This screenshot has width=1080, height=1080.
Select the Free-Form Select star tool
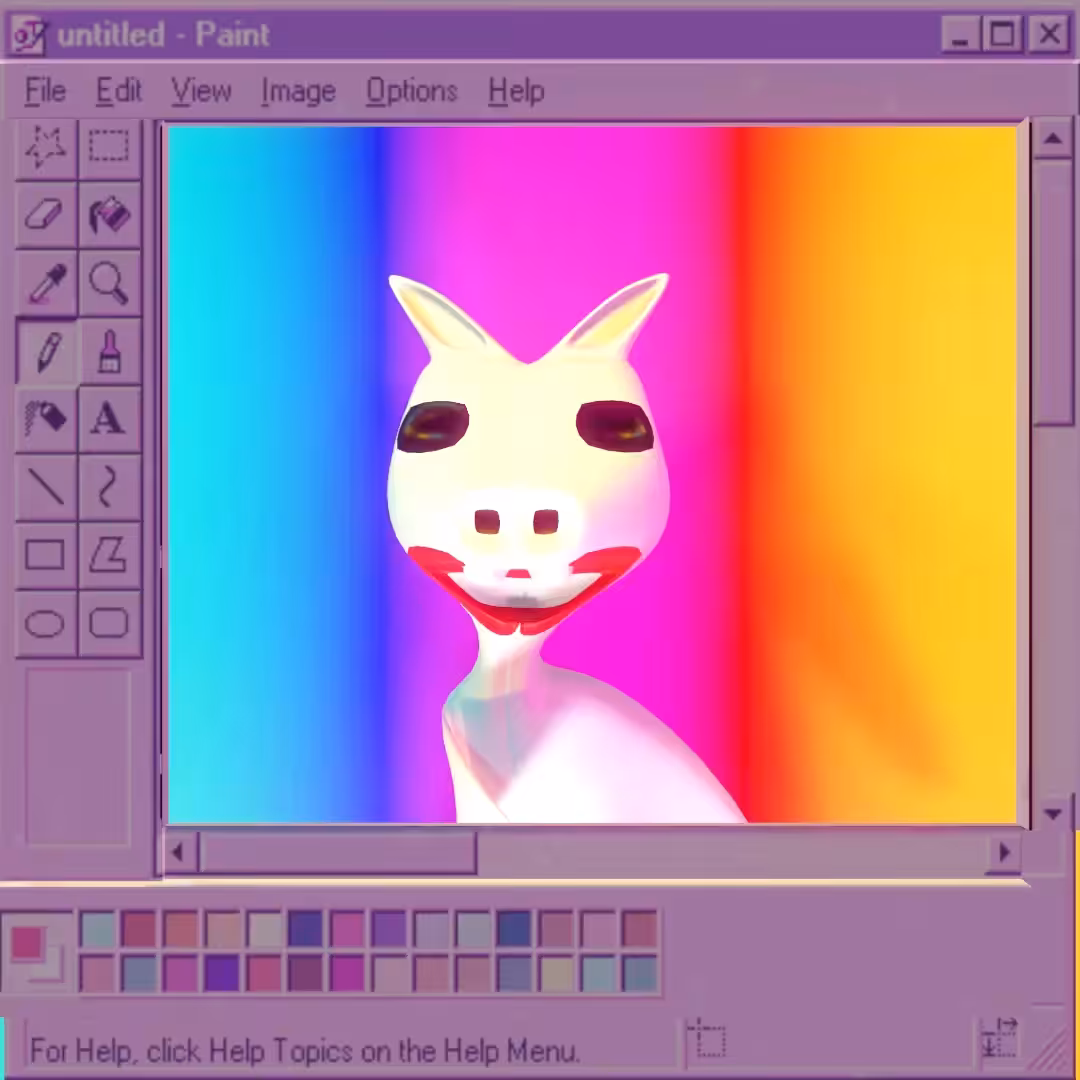click(x=46, y=147)
